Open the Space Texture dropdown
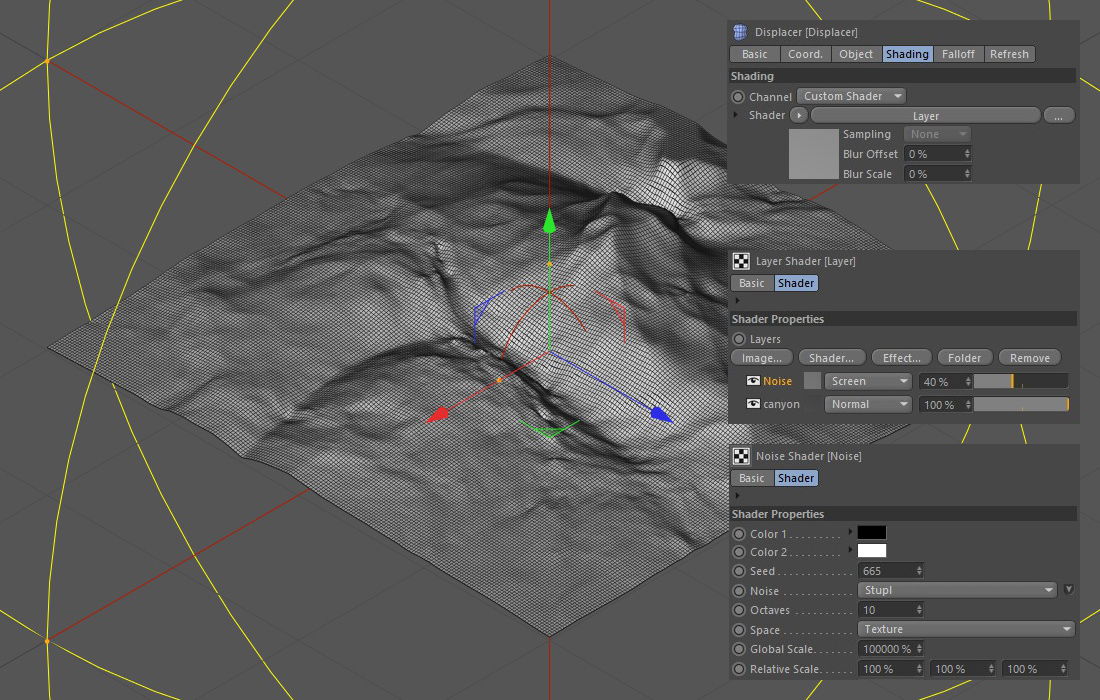The image size is (1100, 700). [966, 629]
